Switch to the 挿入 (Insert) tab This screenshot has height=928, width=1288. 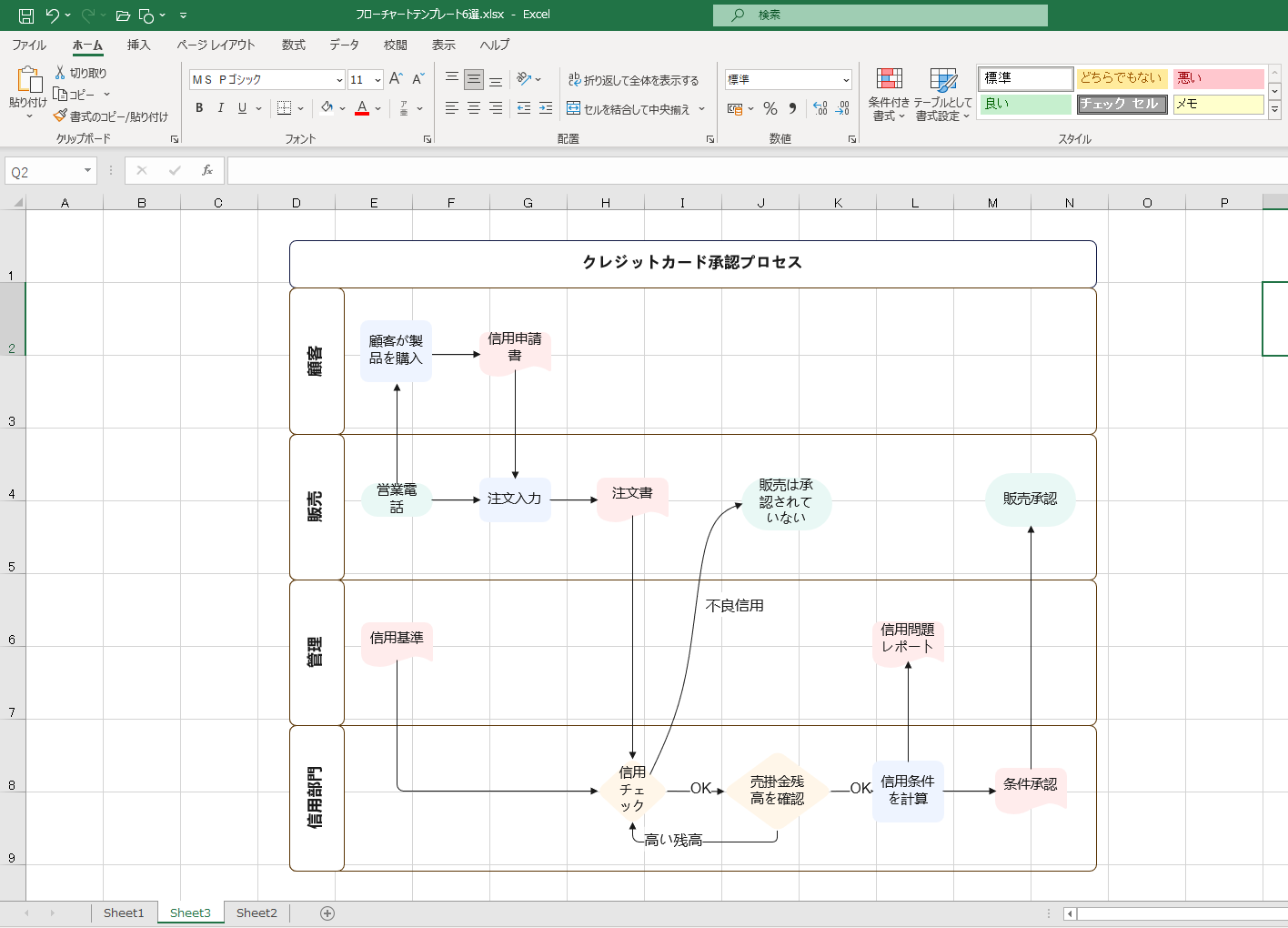point(138,45)
